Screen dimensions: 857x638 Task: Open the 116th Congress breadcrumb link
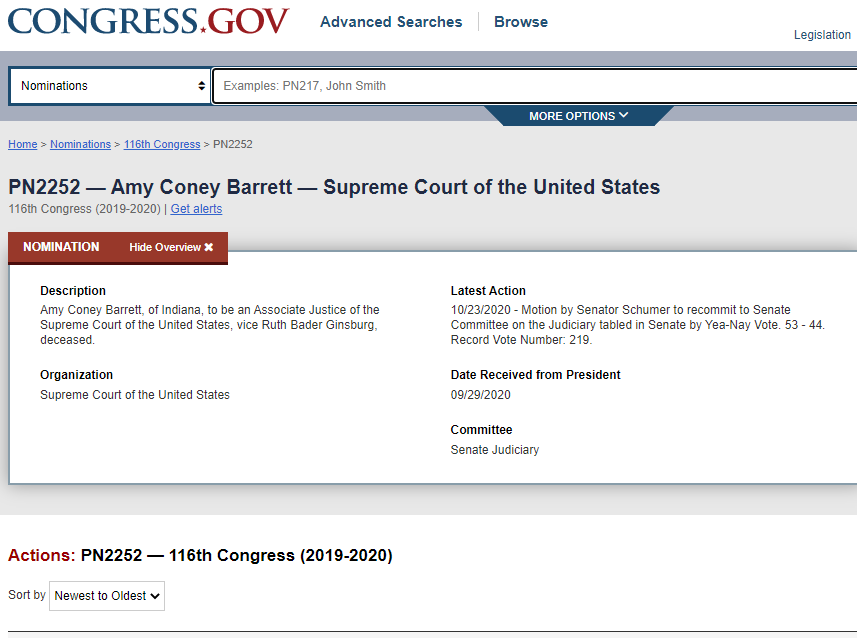[x=162, y=144]
